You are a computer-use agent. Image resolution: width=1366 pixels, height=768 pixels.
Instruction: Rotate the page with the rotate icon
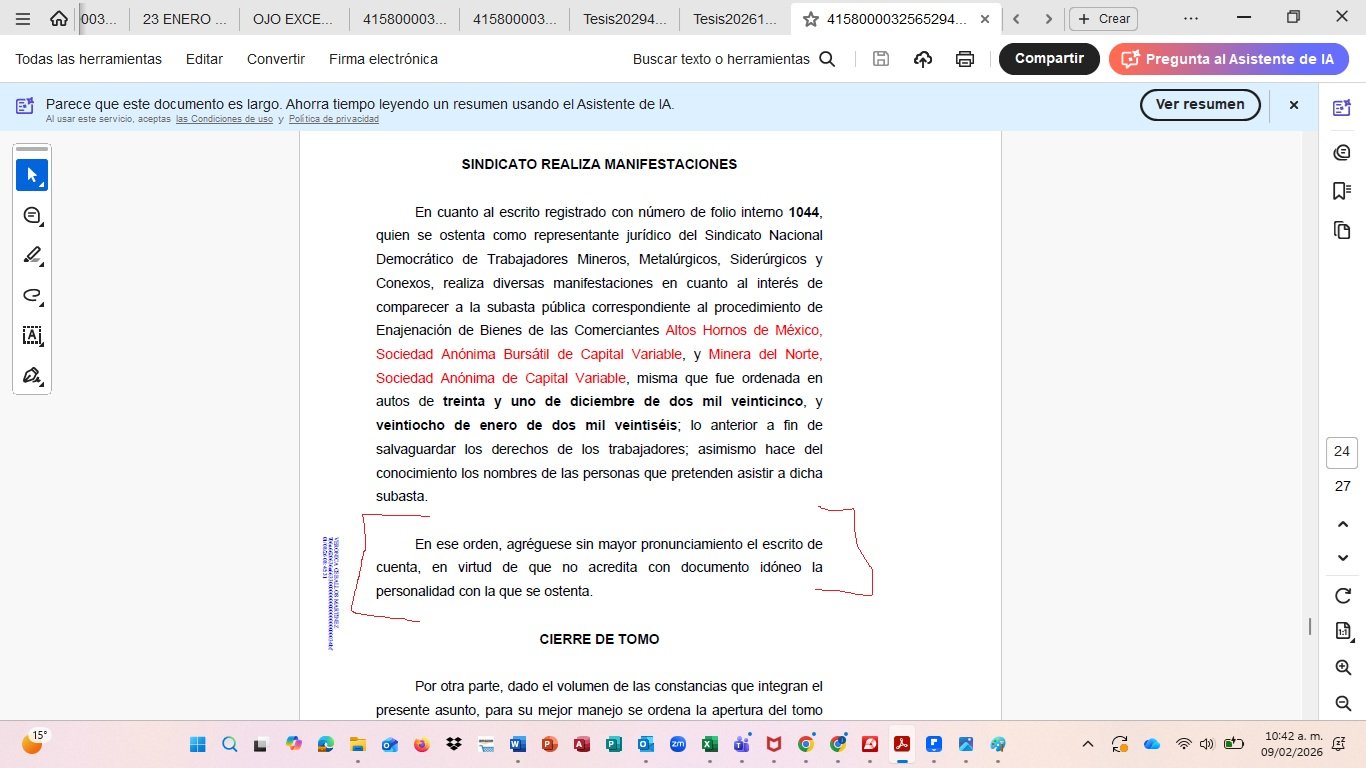[1342, 595]
